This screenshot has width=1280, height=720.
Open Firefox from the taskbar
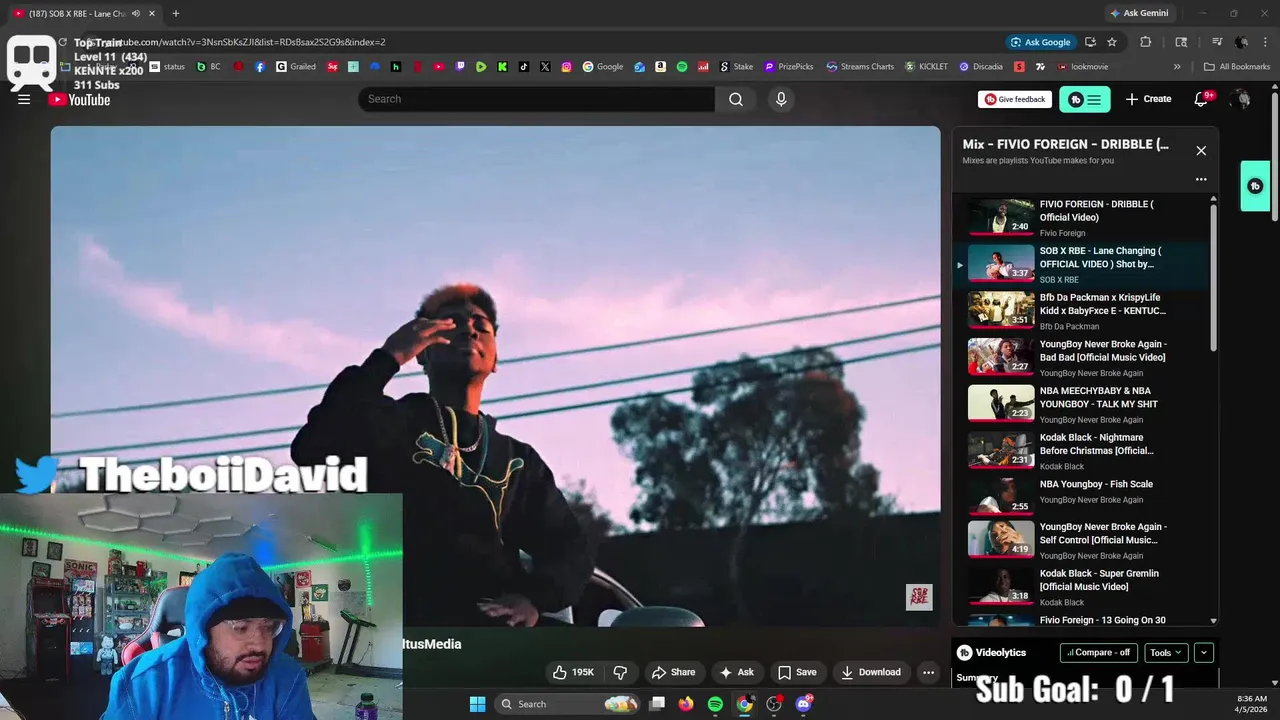686,704
